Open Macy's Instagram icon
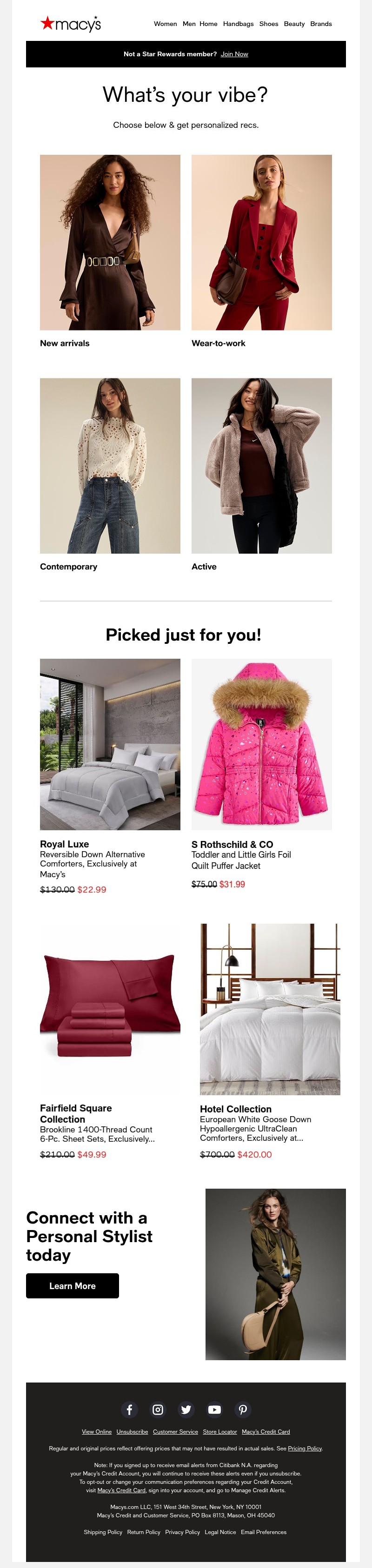 pyautogui.click(x=158, y=1409)
